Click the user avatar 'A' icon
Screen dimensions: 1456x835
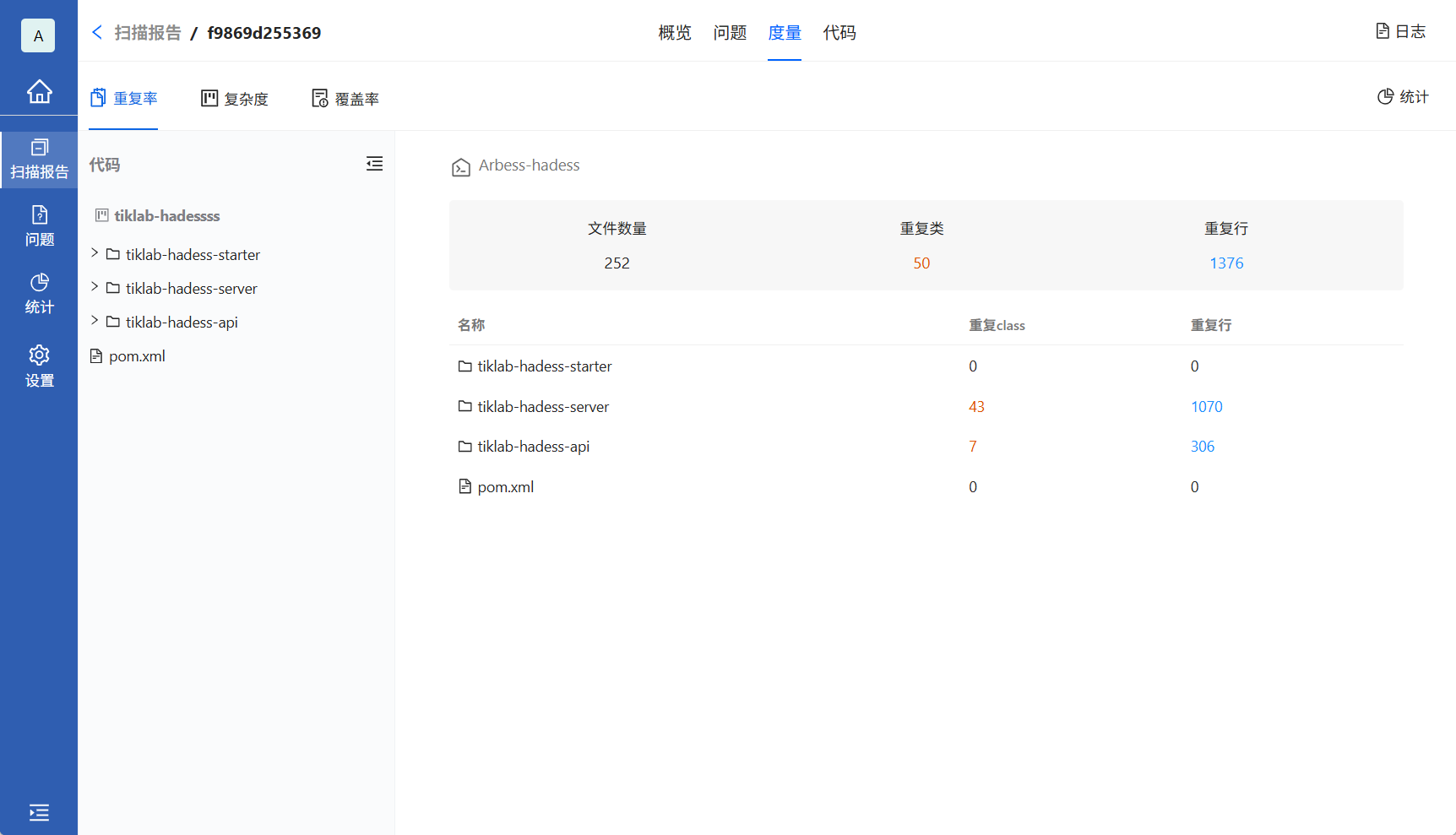tap(38, 35)
